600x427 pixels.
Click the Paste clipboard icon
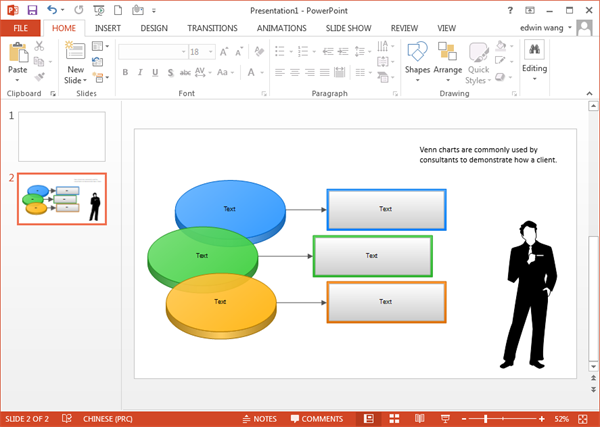click(x=18, y=52)
